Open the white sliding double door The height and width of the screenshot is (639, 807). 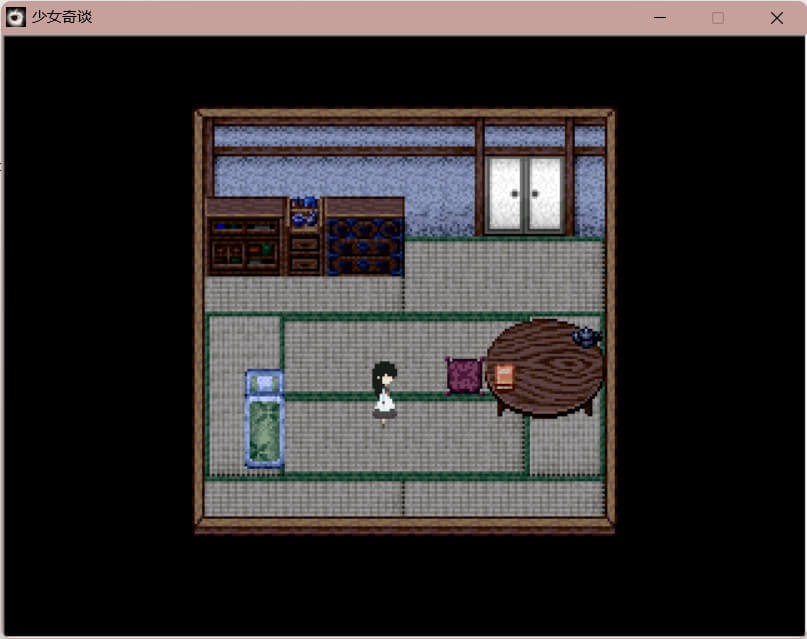525,195
